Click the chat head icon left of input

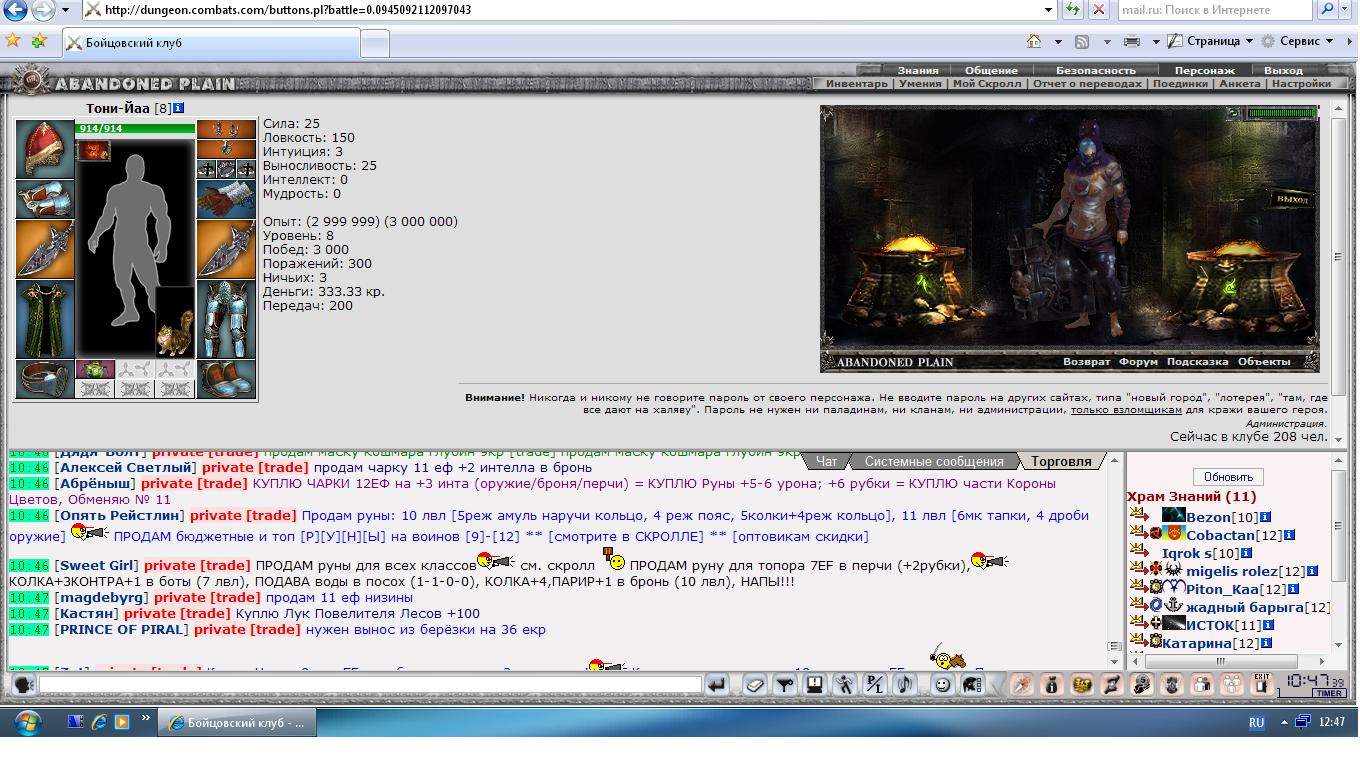22,685
